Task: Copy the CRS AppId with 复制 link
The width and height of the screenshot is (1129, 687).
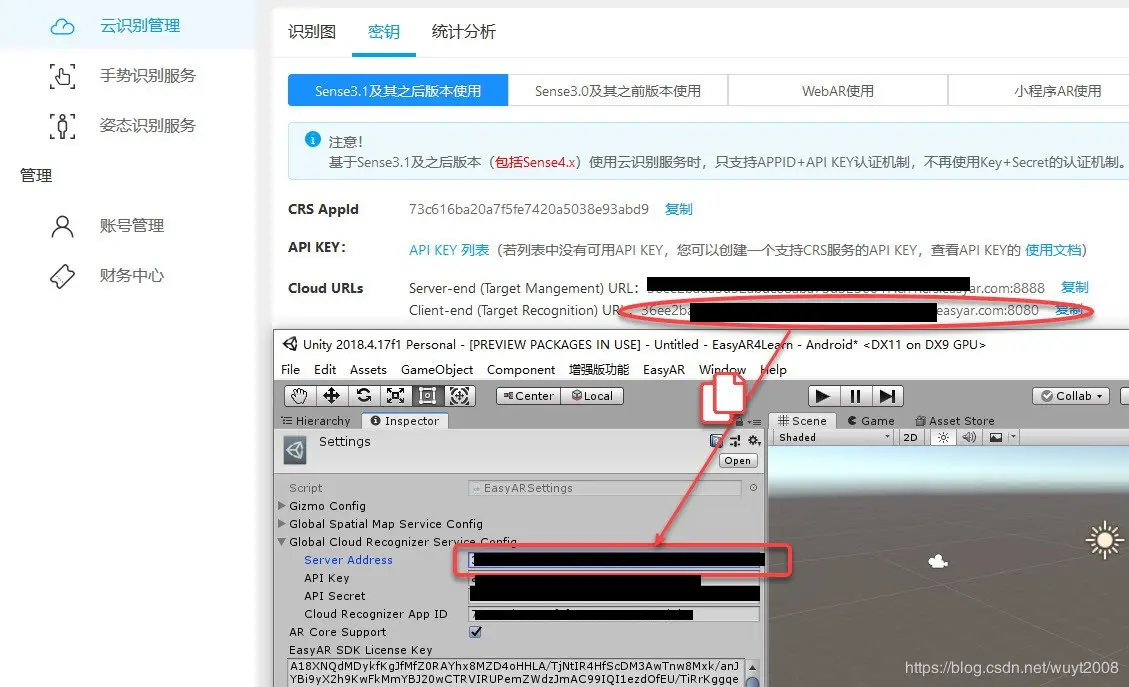Action: 678,209
